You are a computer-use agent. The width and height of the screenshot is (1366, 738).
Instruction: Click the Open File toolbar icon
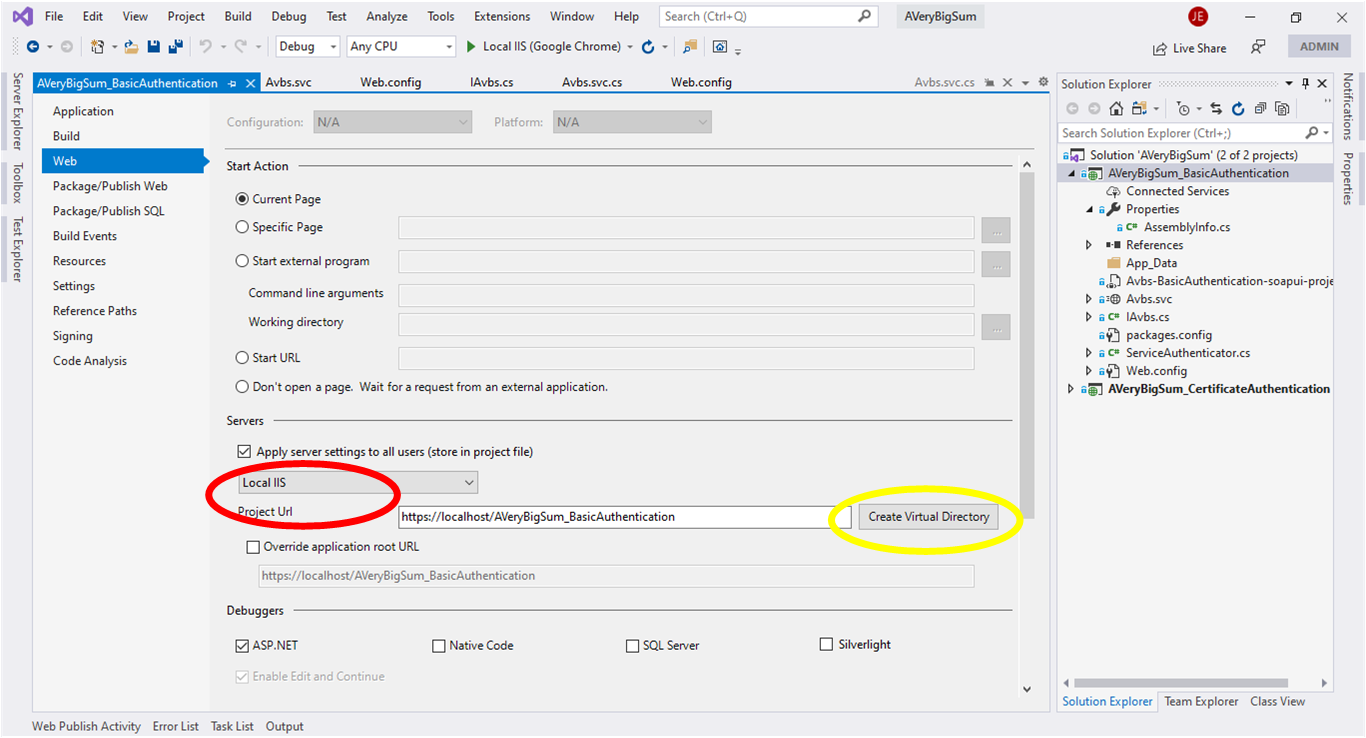pos(131,46)
